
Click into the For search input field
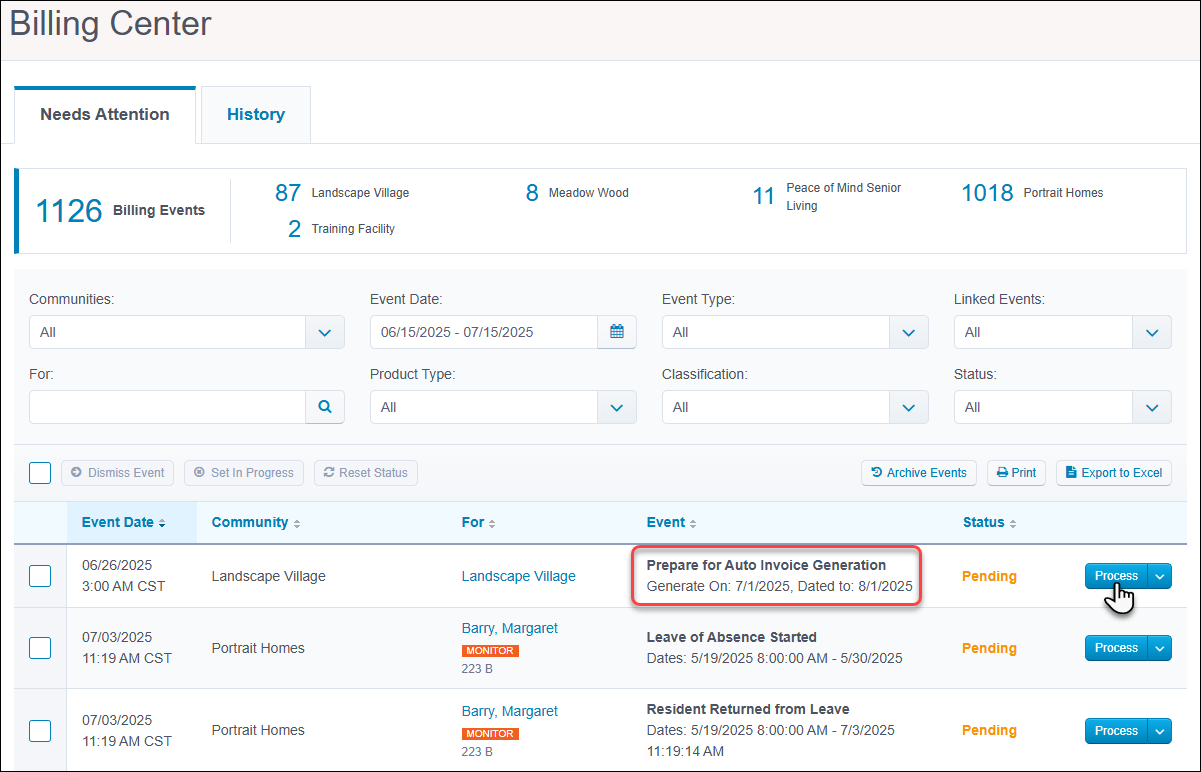tap(167, 407)
